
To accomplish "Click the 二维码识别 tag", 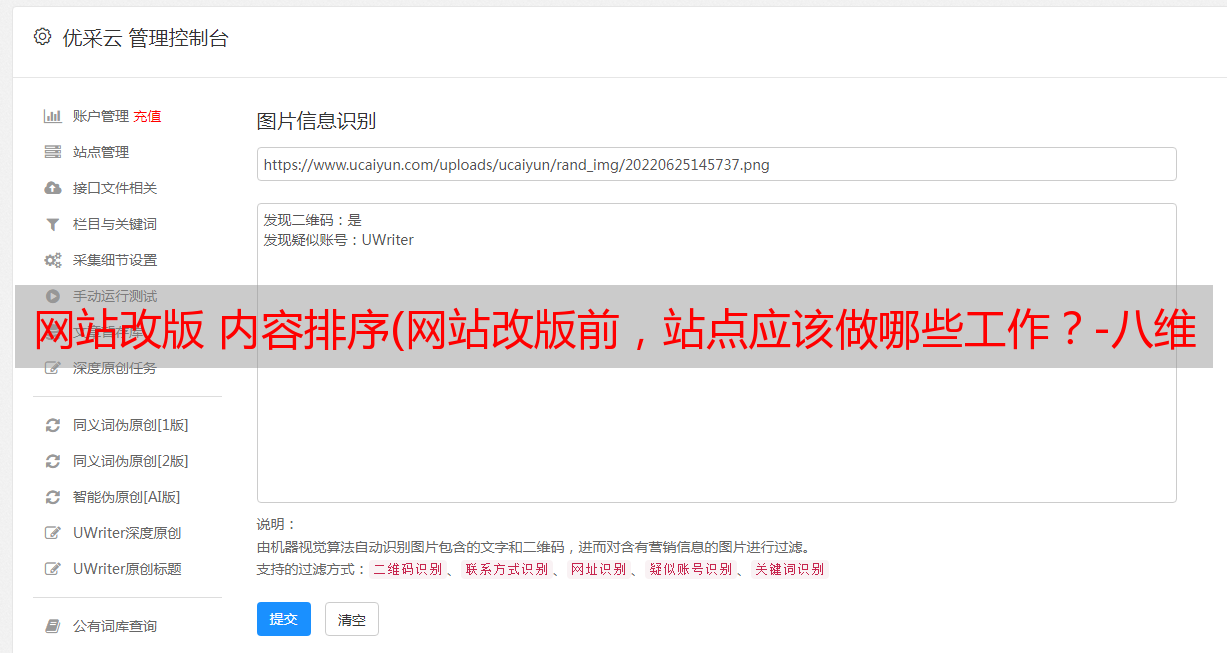I will coord(407,569).
